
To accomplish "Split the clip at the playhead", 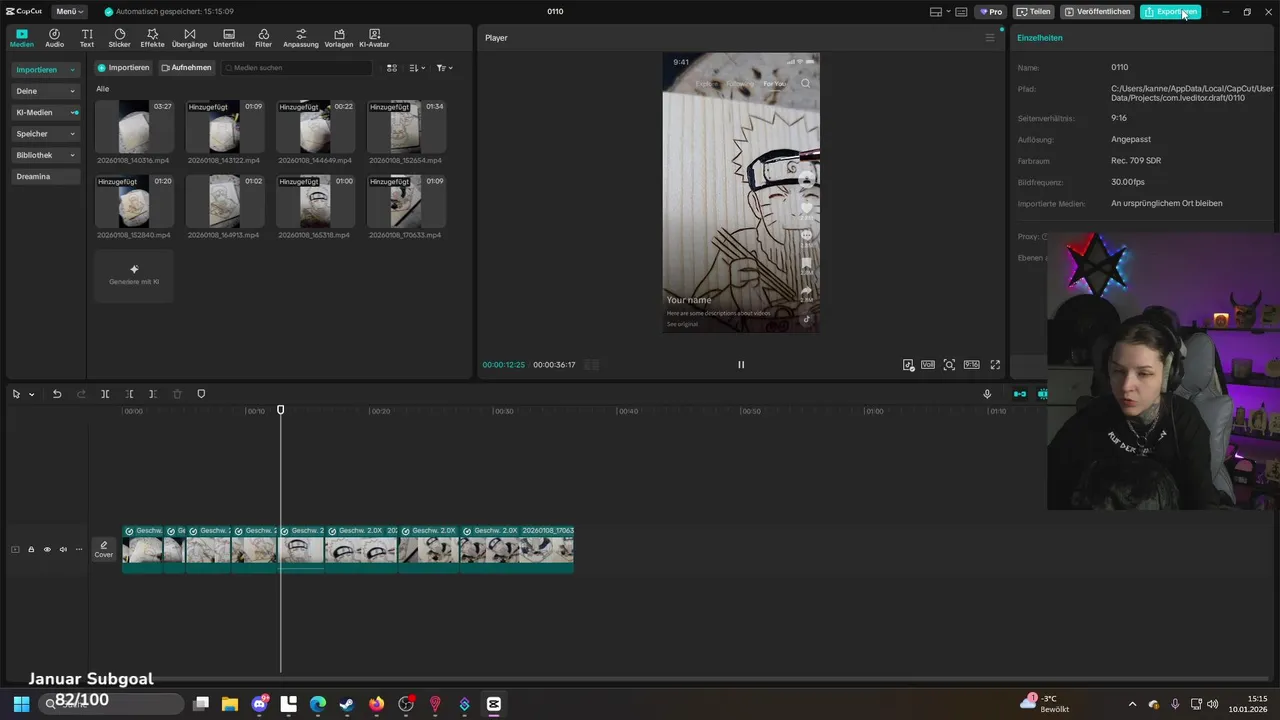I will pyautogui.click(x=105, y=394).
